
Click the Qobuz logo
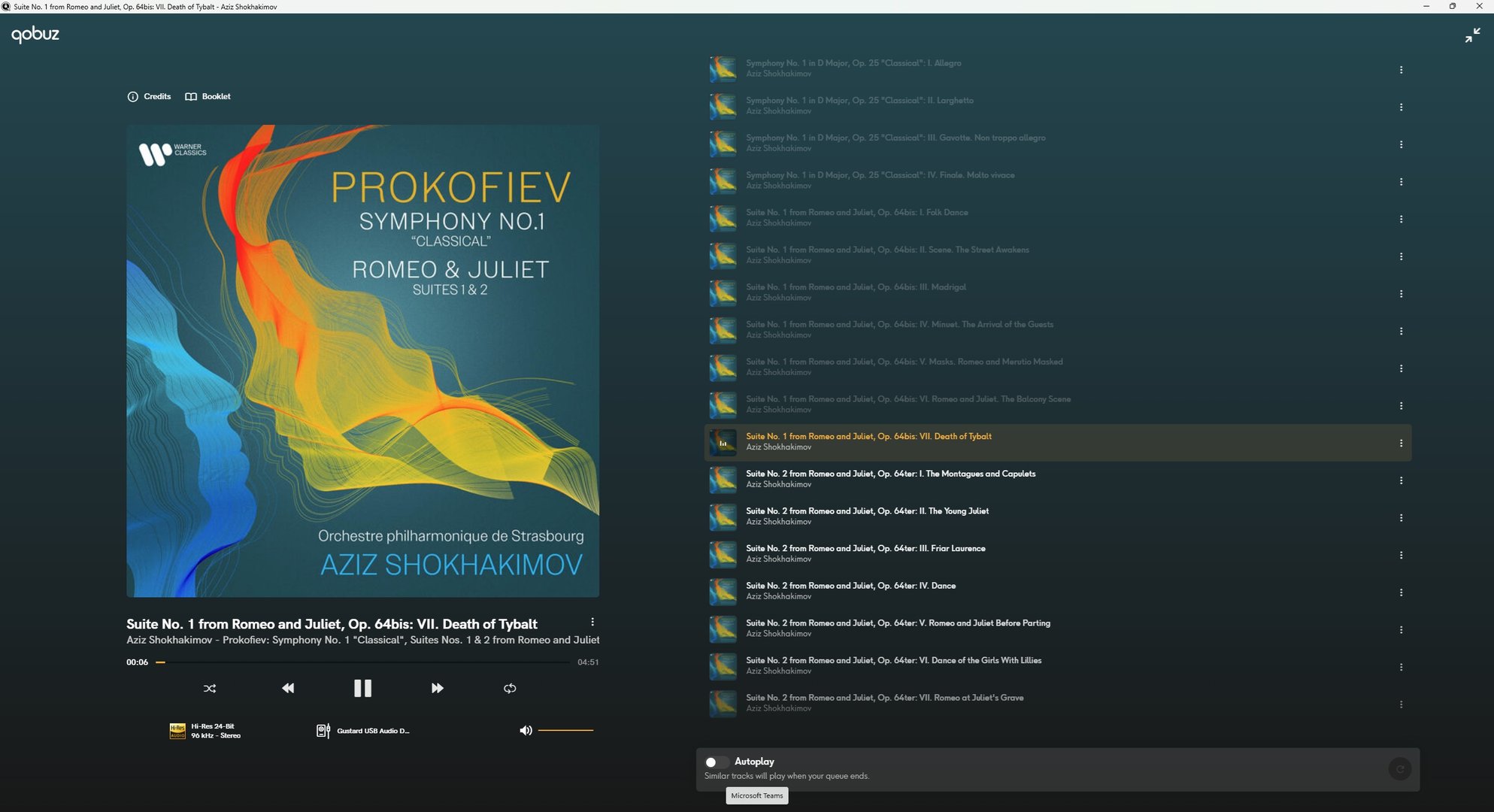[35, 35]
